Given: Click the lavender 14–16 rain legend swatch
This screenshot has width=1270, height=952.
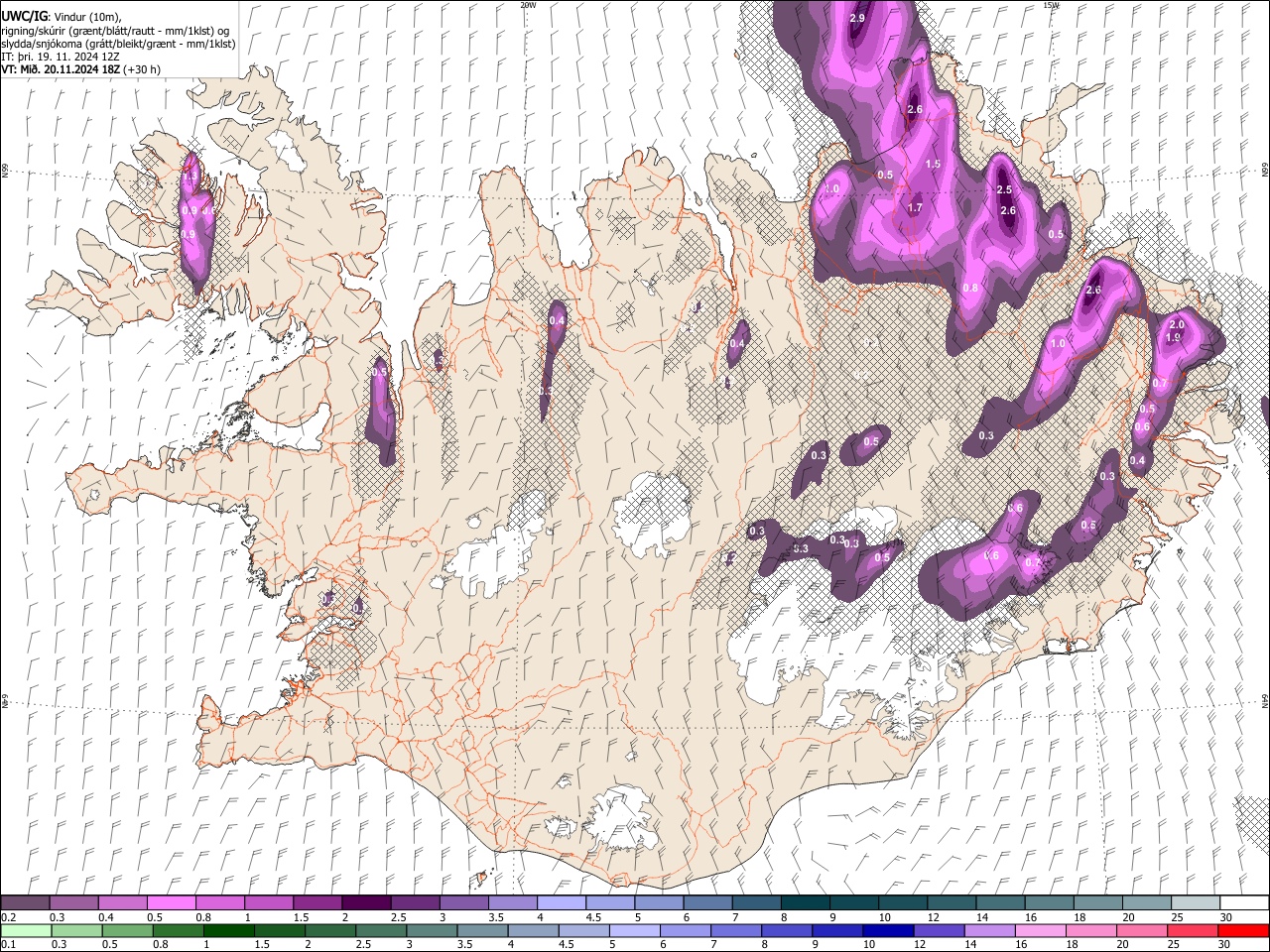Looking at the screenshot, I should [989, 930].
